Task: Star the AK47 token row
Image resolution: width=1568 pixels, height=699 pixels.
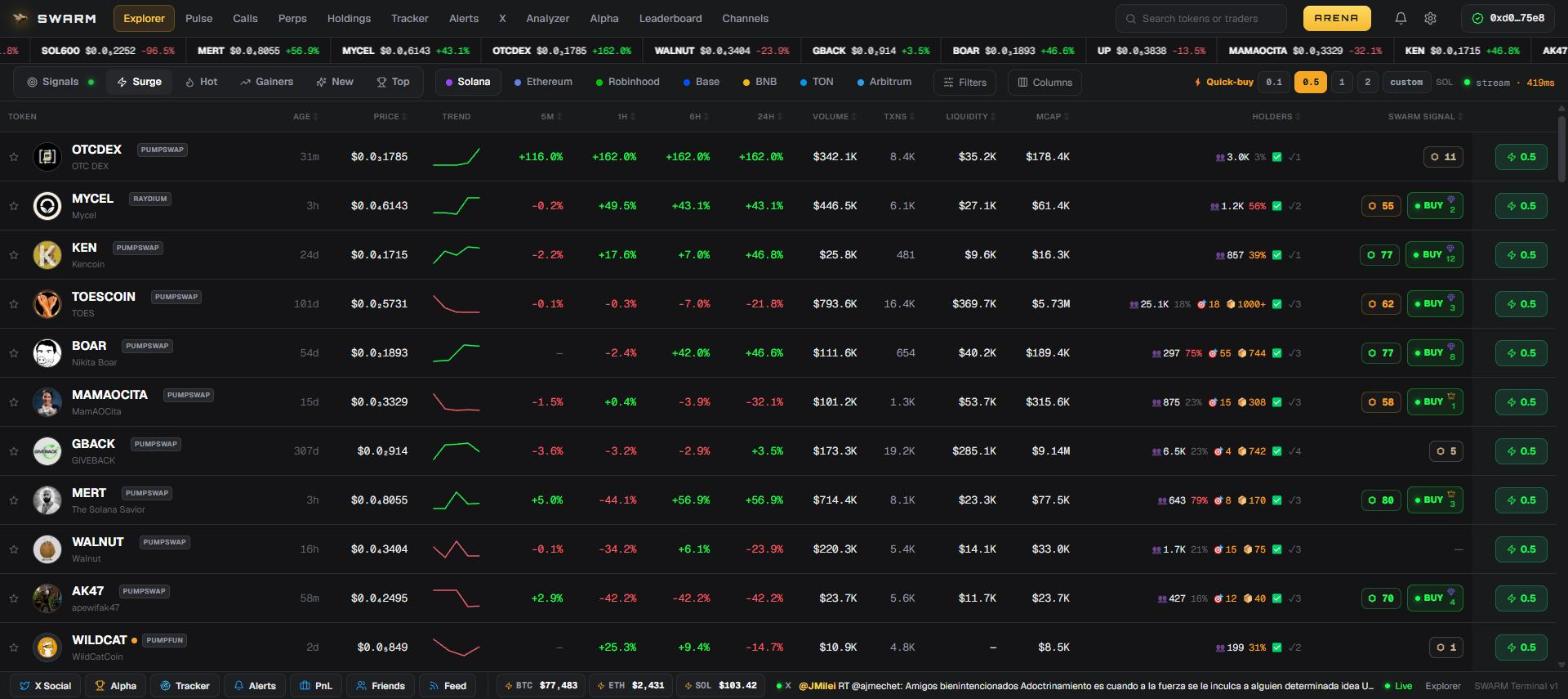Action: [14, 598]
